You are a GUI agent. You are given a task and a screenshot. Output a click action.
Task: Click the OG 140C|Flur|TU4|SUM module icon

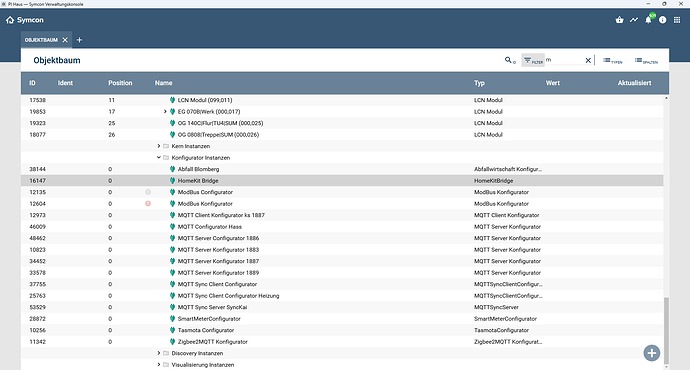172,123
